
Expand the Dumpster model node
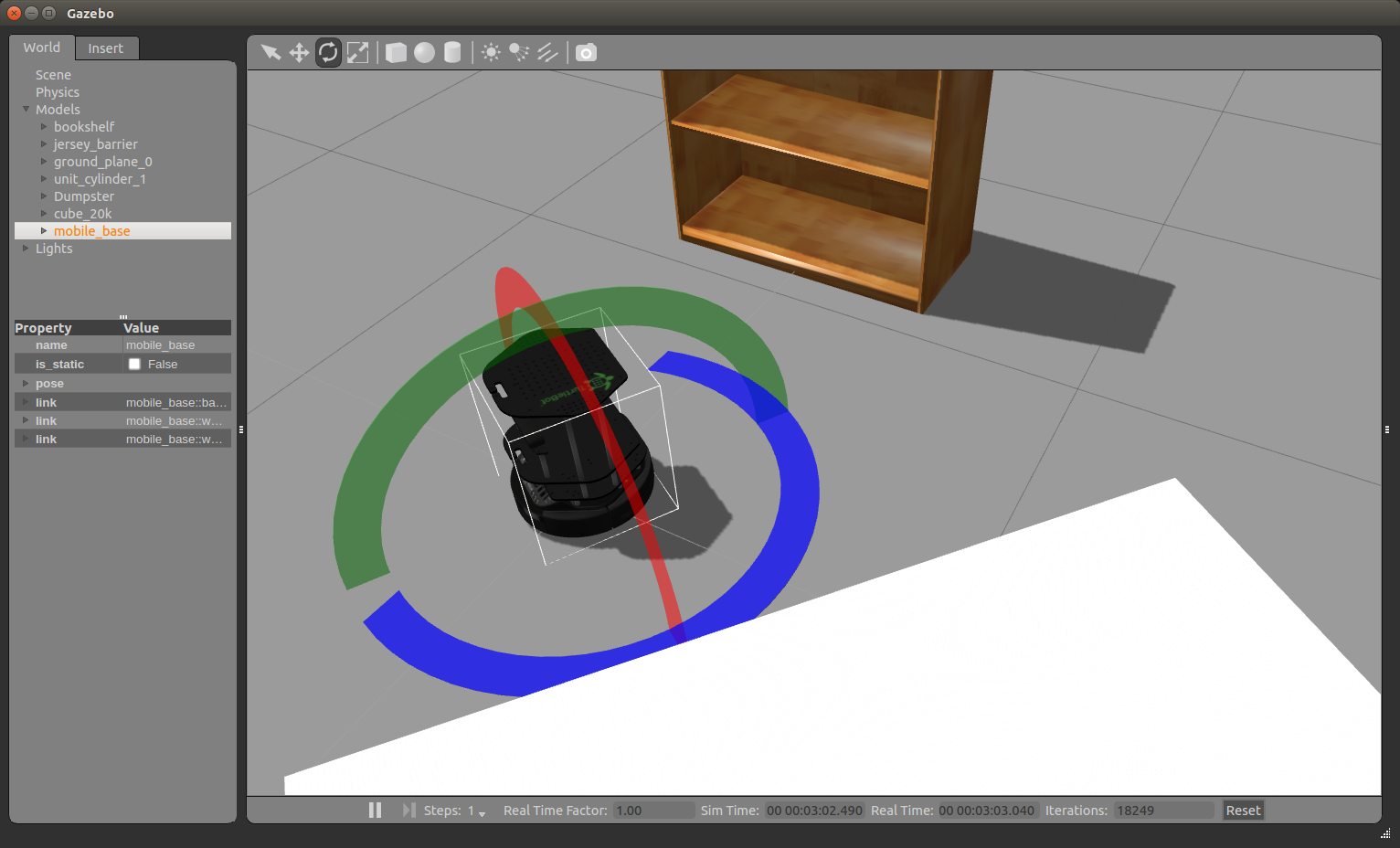pyautogui.click(x=43, y=196)
